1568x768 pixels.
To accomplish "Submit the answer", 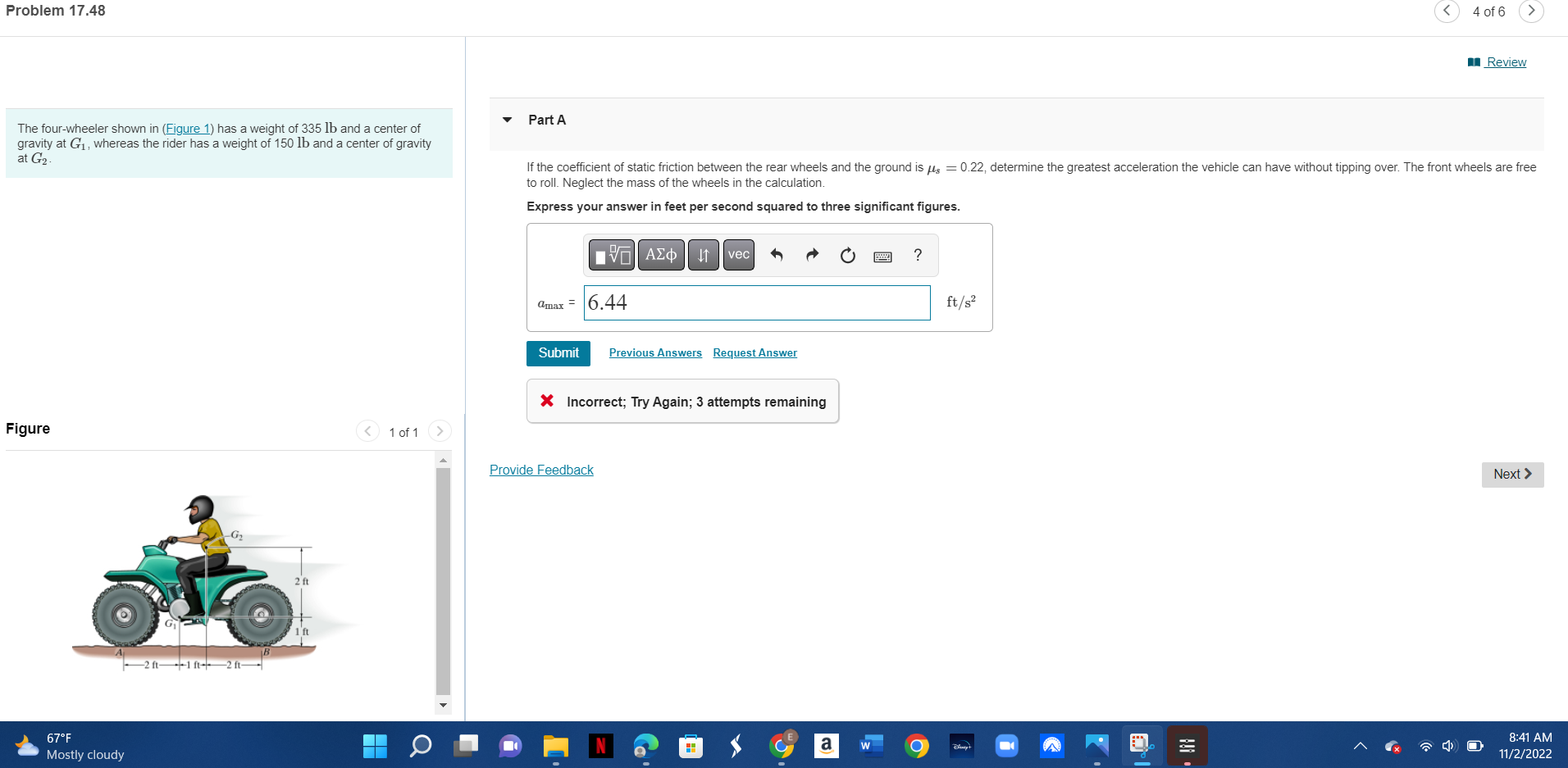I will point(558,352).
